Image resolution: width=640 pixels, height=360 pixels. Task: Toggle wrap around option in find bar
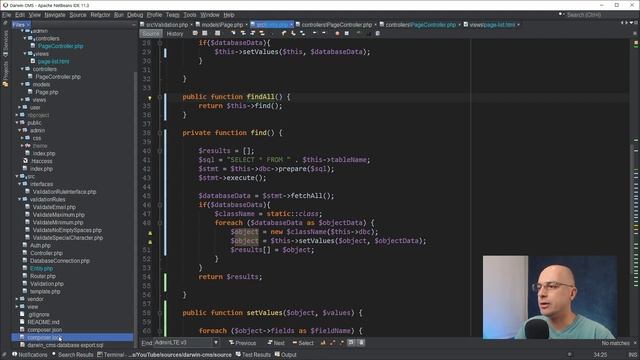(x=361, y=343)
